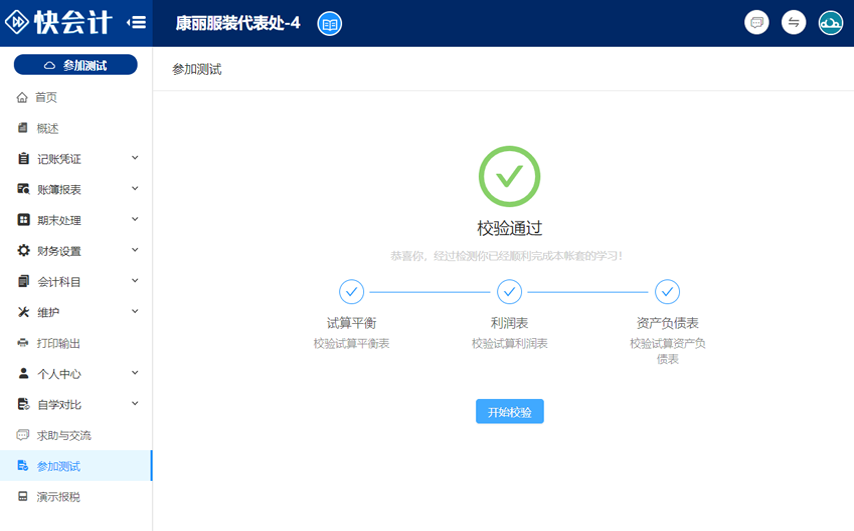
Task: Open the user avatar icon at top right
Action: (x=830, y=22)
